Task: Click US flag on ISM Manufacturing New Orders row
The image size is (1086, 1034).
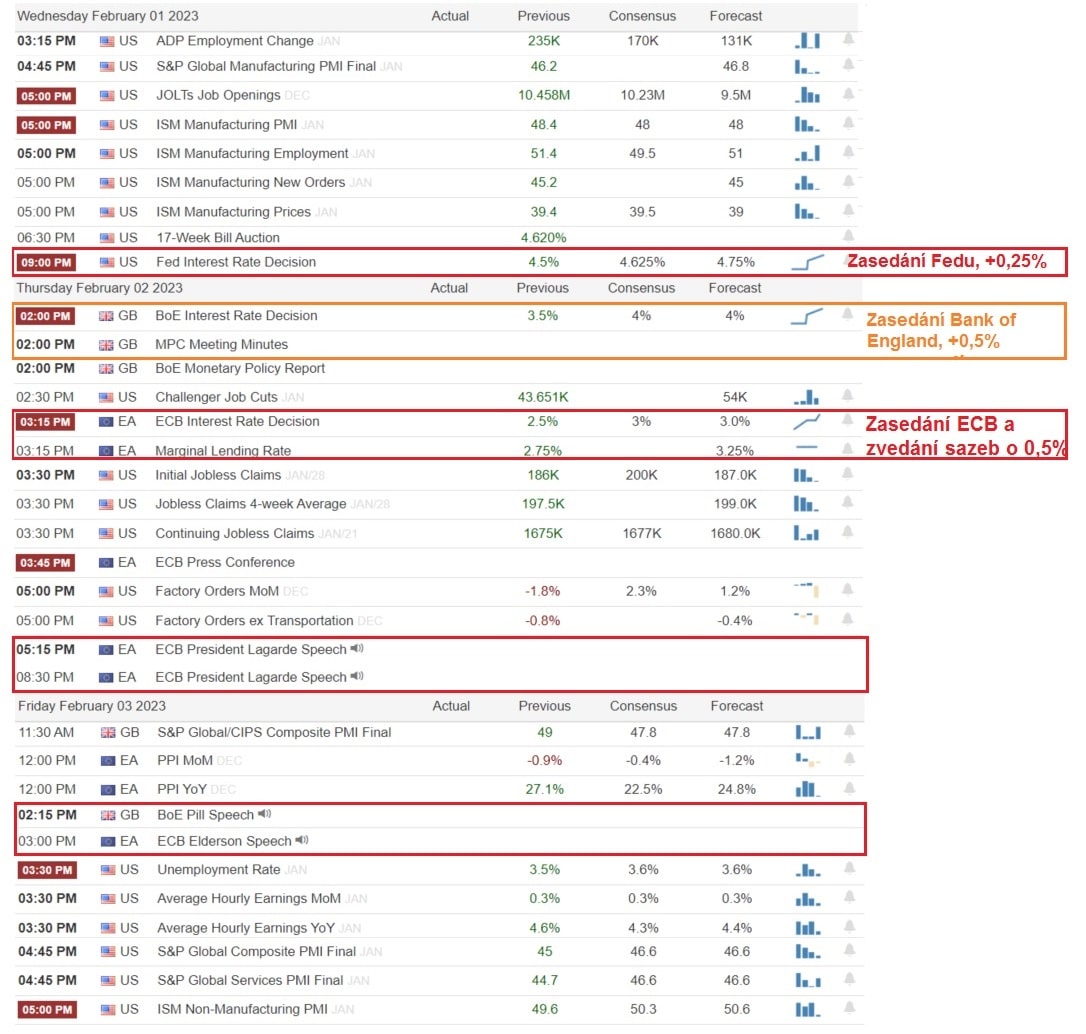Action: 107,183
